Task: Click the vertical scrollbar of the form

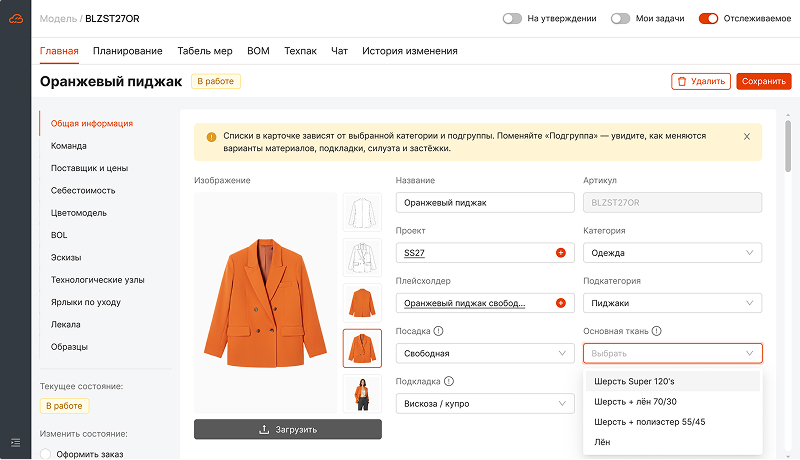Action: pyautogui.click(x=788, y=146)
